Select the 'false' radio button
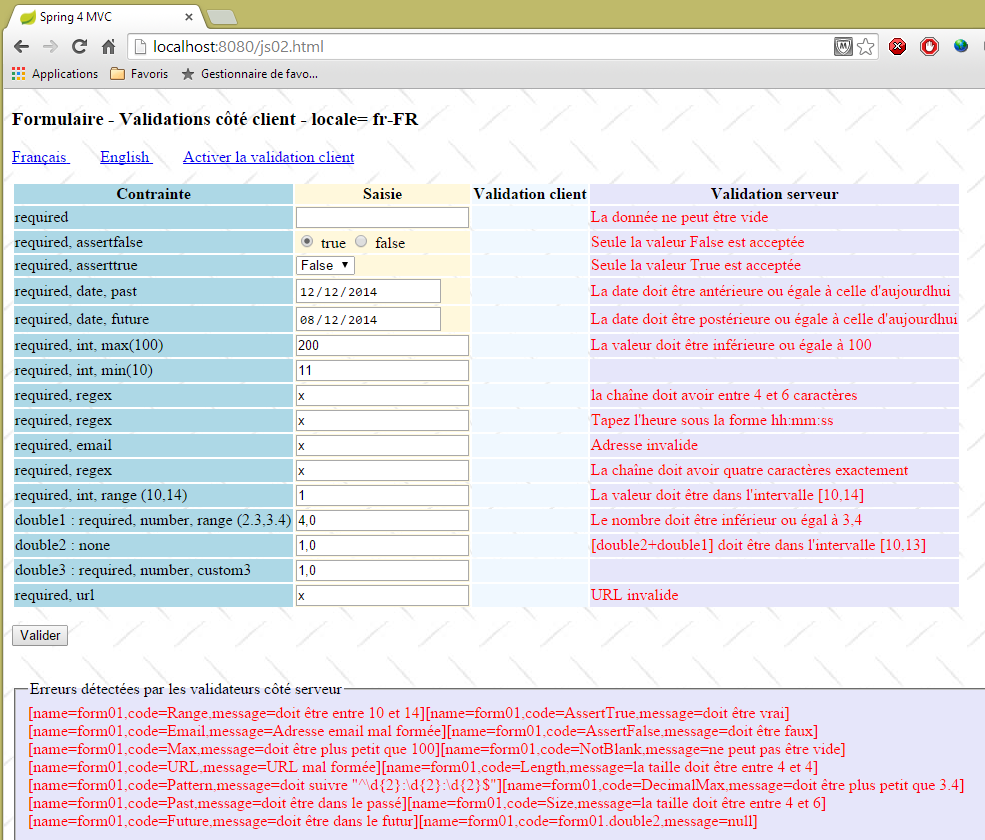The width and height of the screenshot is (985, 840). click(x=361, y=242)
